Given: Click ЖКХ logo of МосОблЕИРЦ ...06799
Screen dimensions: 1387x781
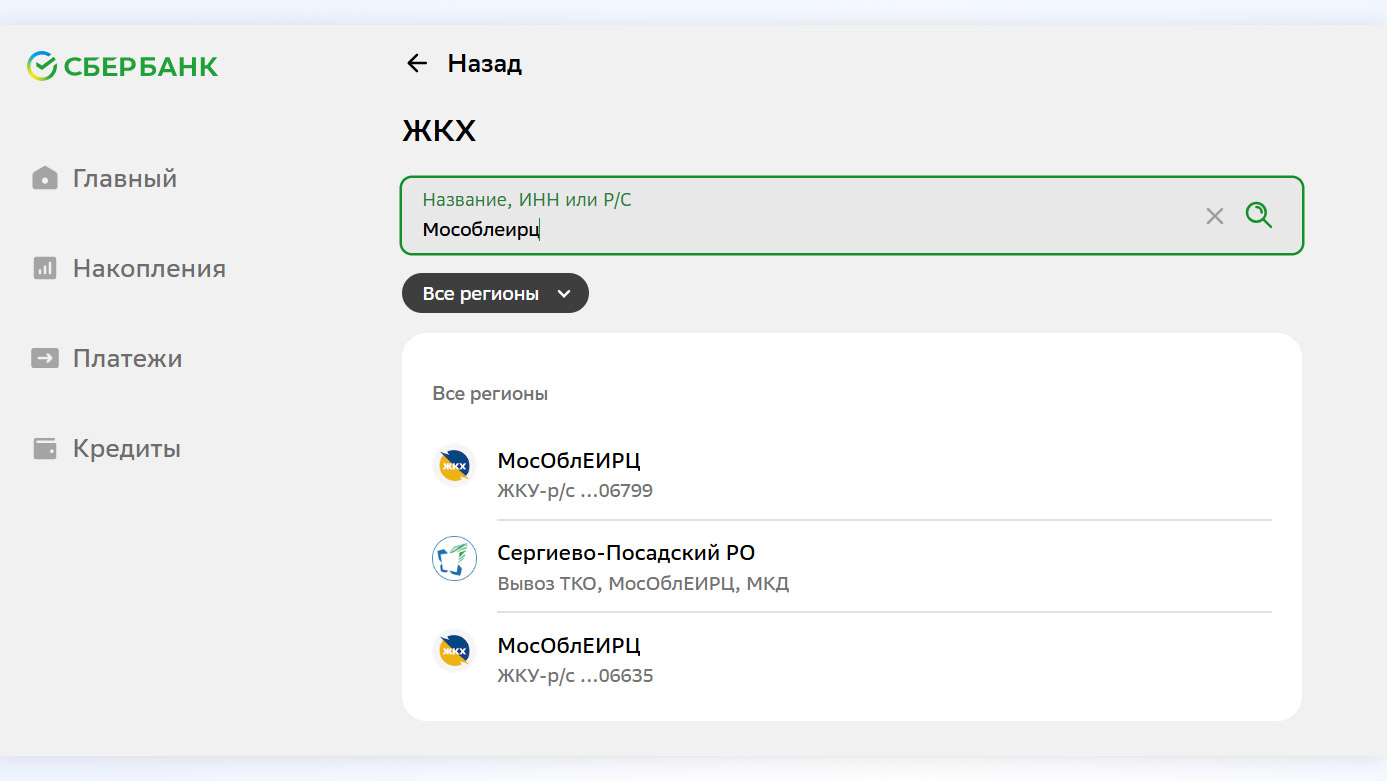Looking at the screenshot, I should [x=454, y=466].
